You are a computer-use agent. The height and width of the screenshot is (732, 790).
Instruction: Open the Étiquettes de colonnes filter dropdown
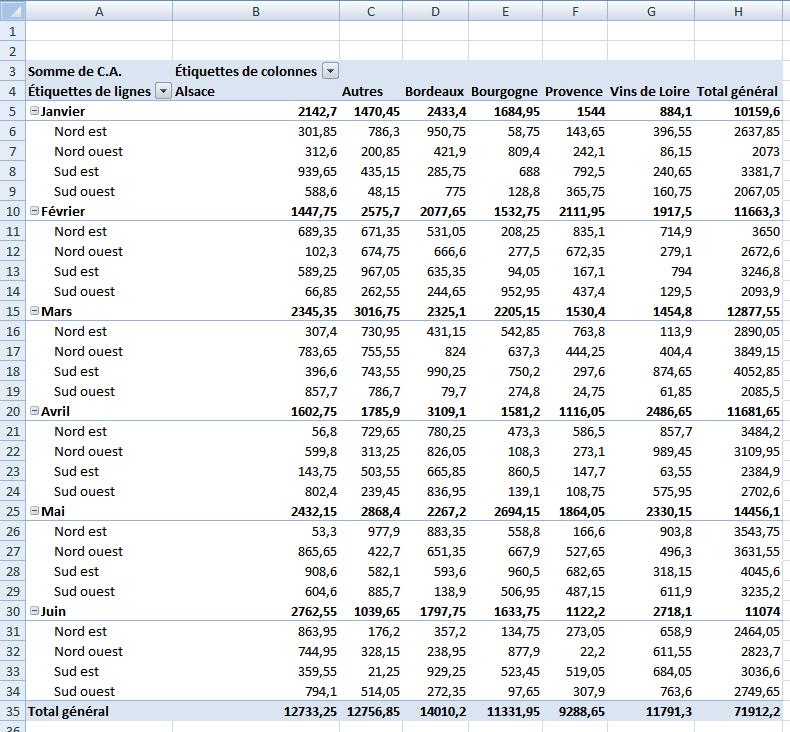coord(330,71)
